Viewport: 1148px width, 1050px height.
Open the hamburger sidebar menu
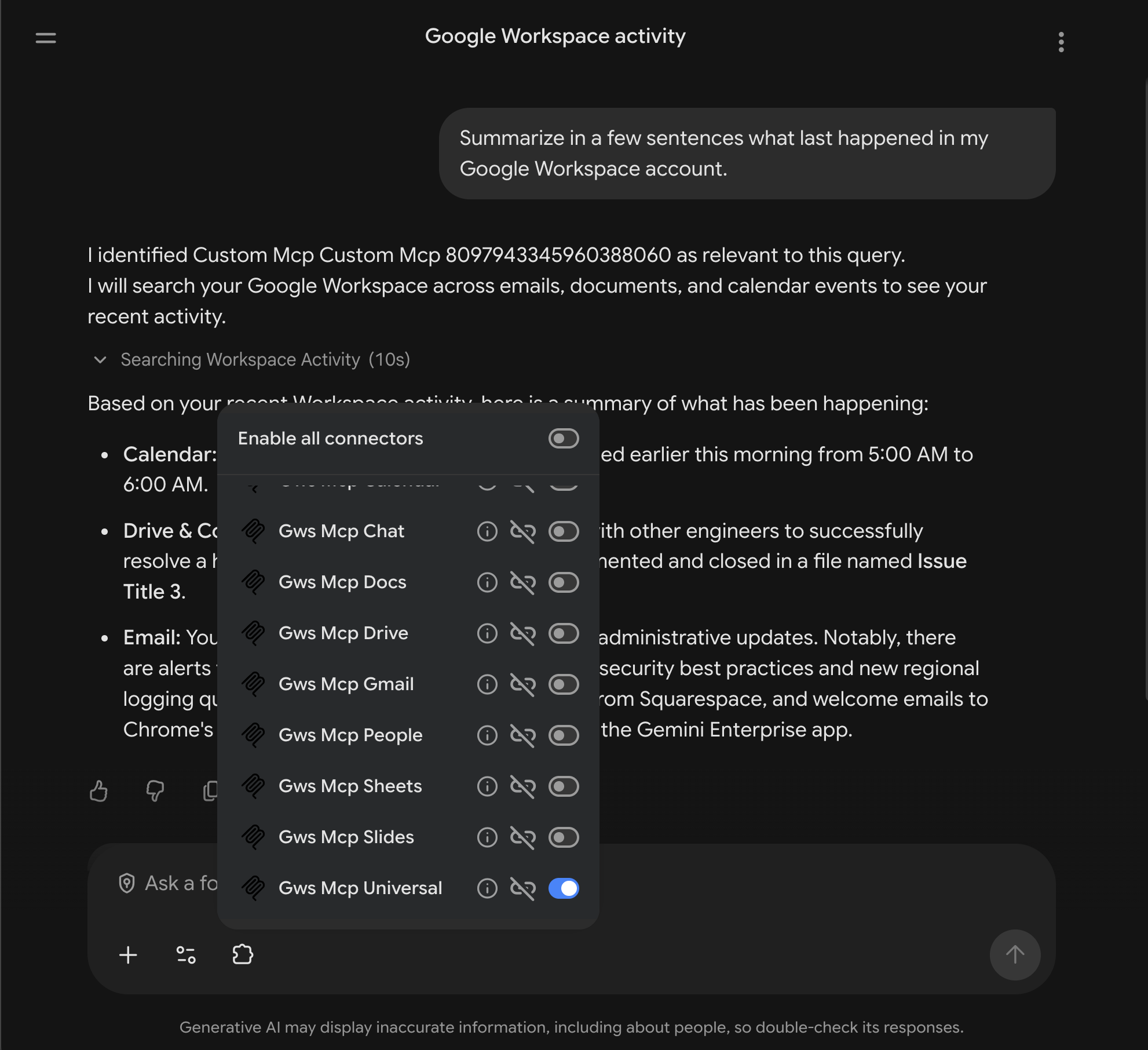tap(46, 38)
